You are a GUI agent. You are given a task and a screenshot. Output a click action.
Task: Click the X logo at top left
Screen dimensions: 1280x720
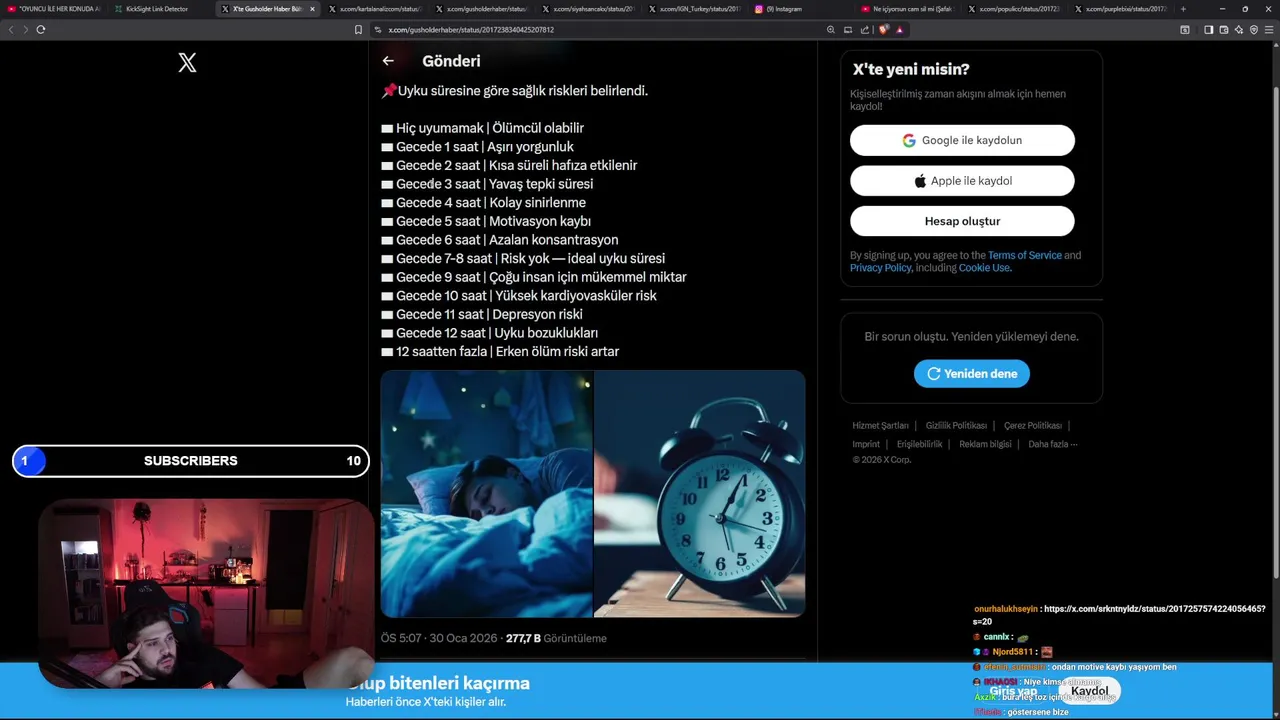187,63
